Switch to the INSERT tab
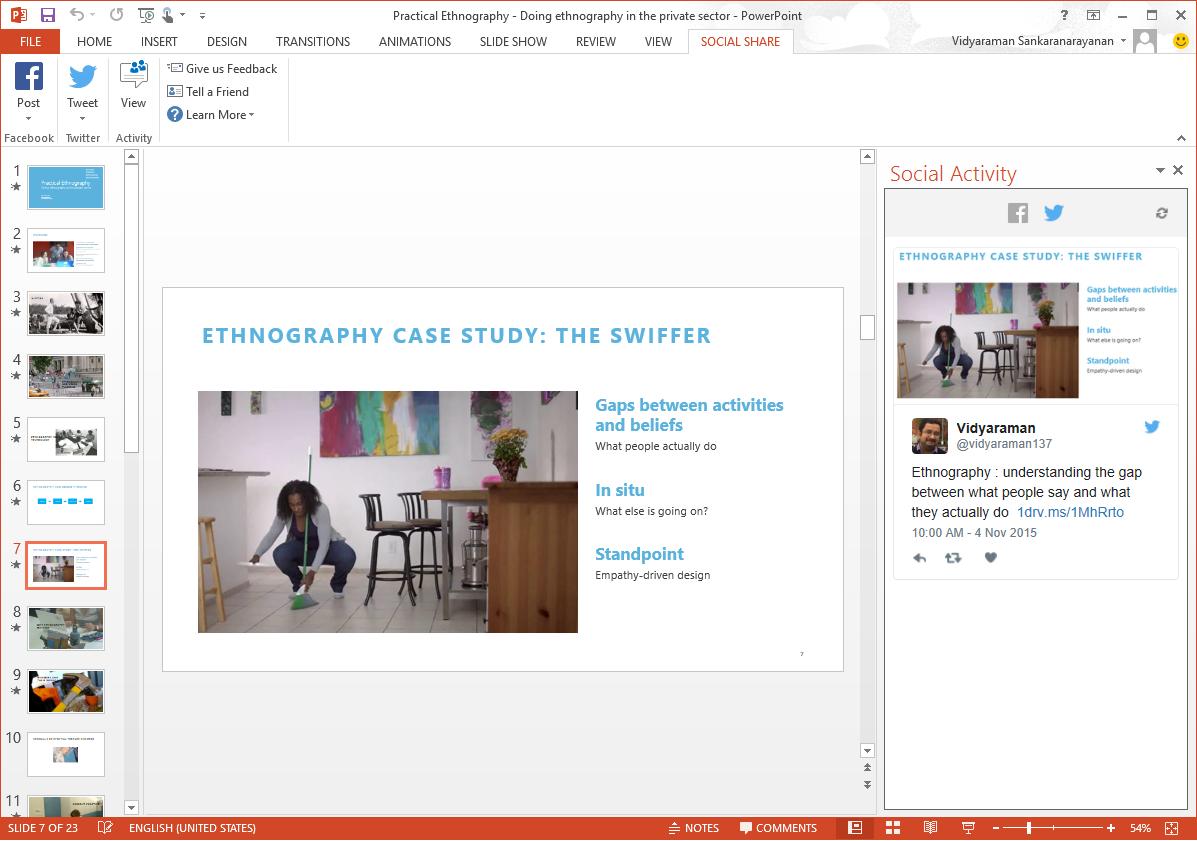 coord(159,41)
